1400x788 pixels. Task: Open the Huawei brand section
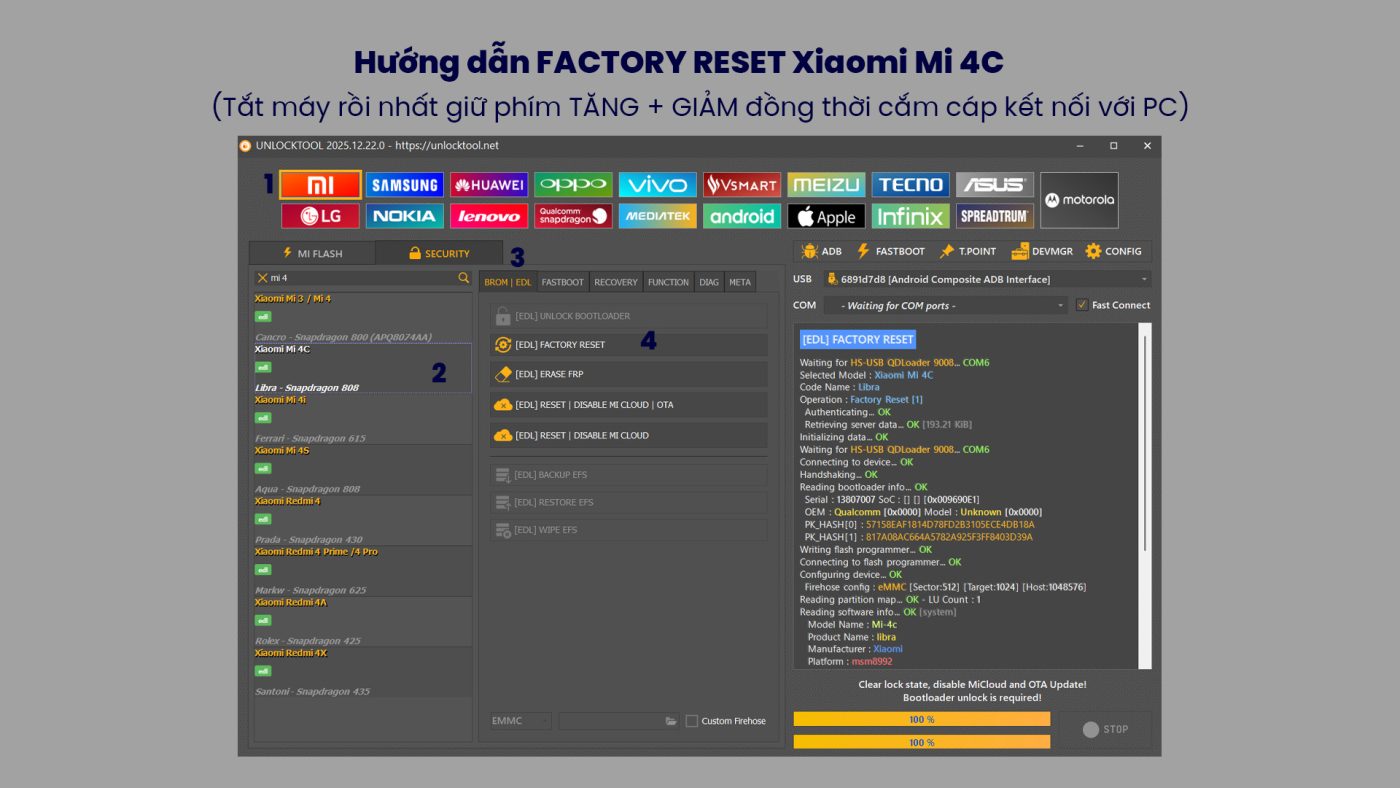pos(488,185)
